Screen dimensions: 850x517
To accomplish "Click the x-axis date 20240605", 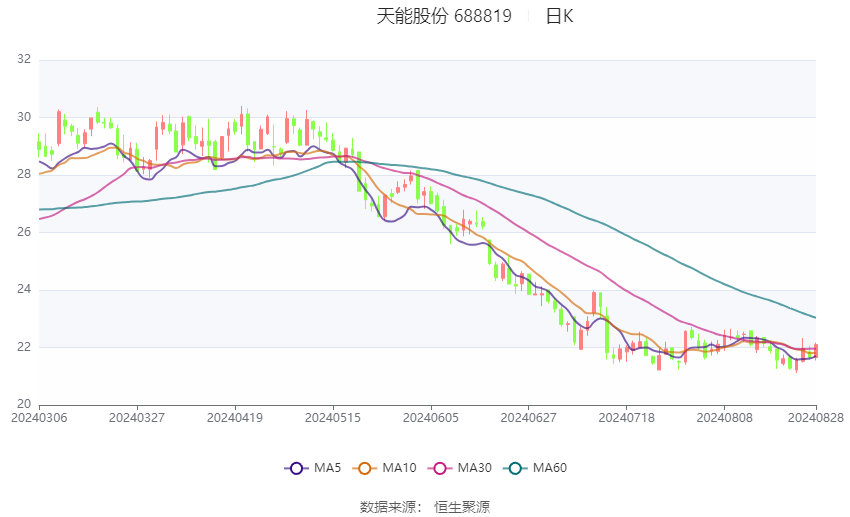I will (431, 418).
